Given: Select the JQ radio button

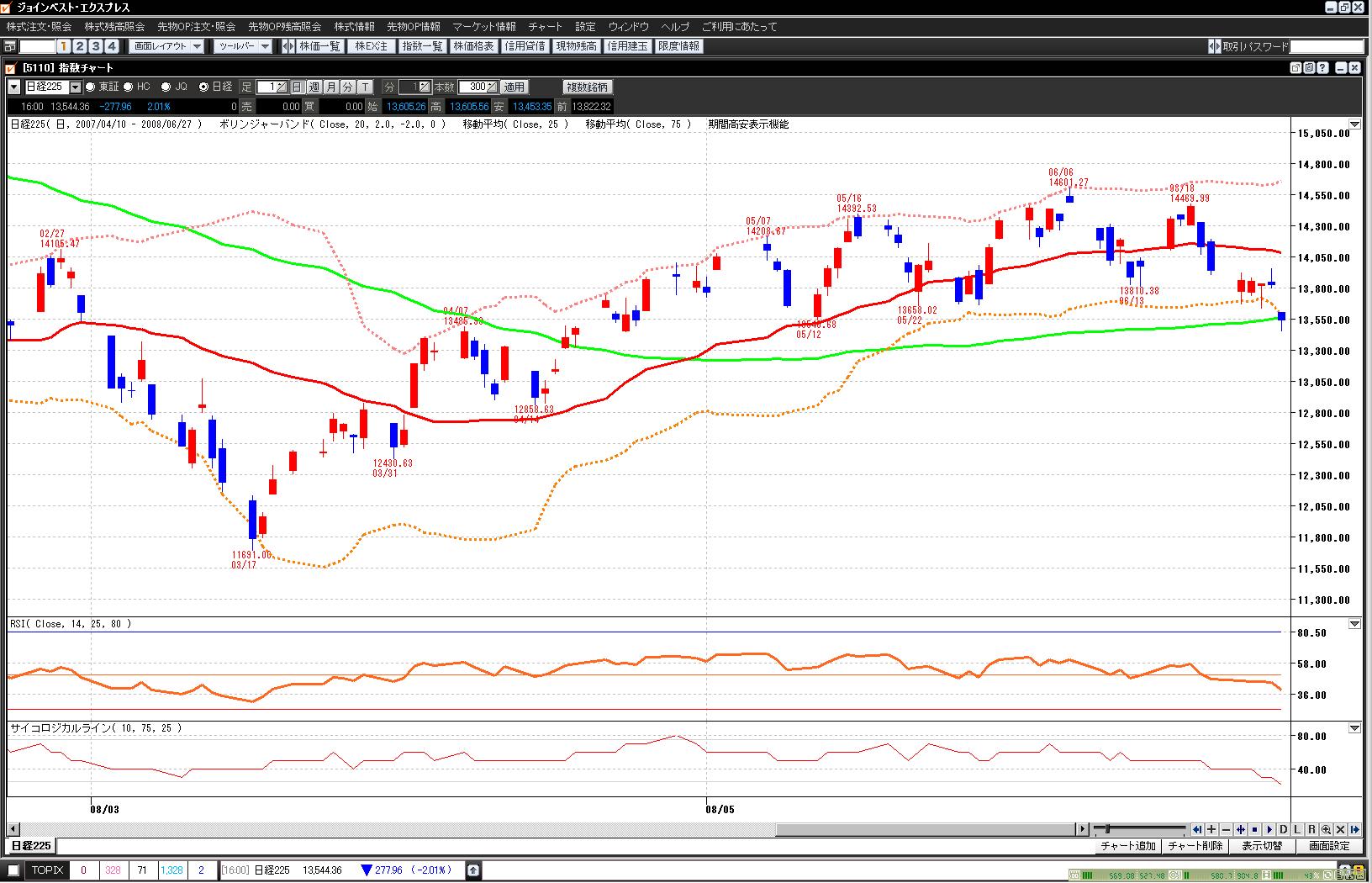Looking at the screenshot, I should [166, 87].
